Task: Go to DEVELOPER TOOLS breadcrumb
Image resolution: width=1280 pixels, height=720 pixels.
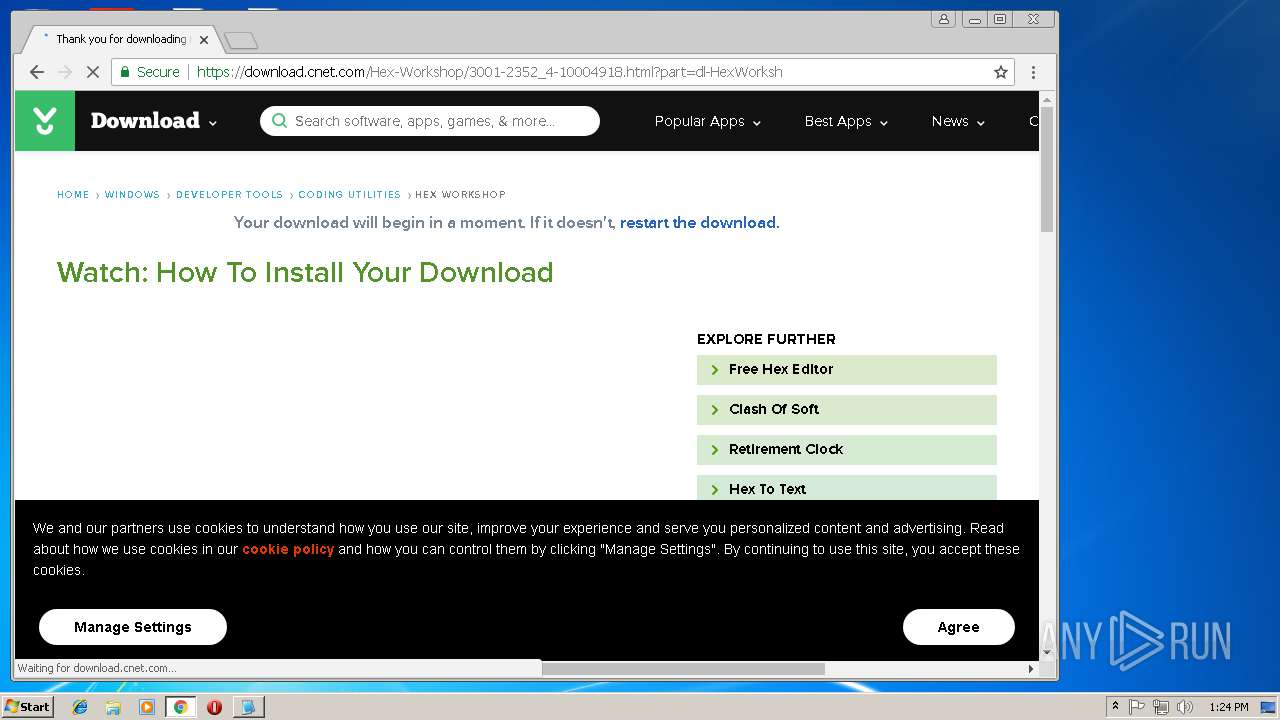Action: (x=229, y=195)
